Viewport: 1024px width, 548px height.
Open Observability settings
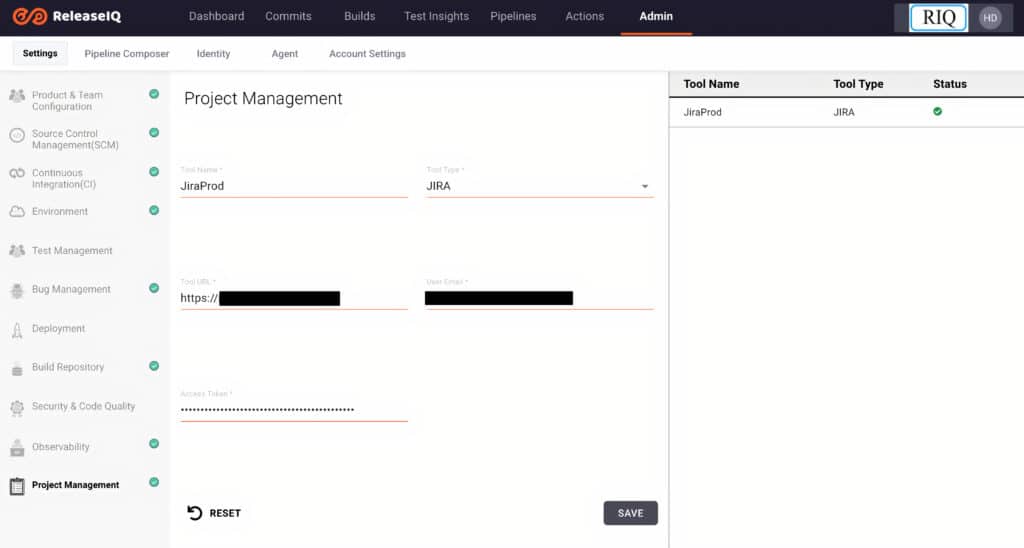pos(61,447)
